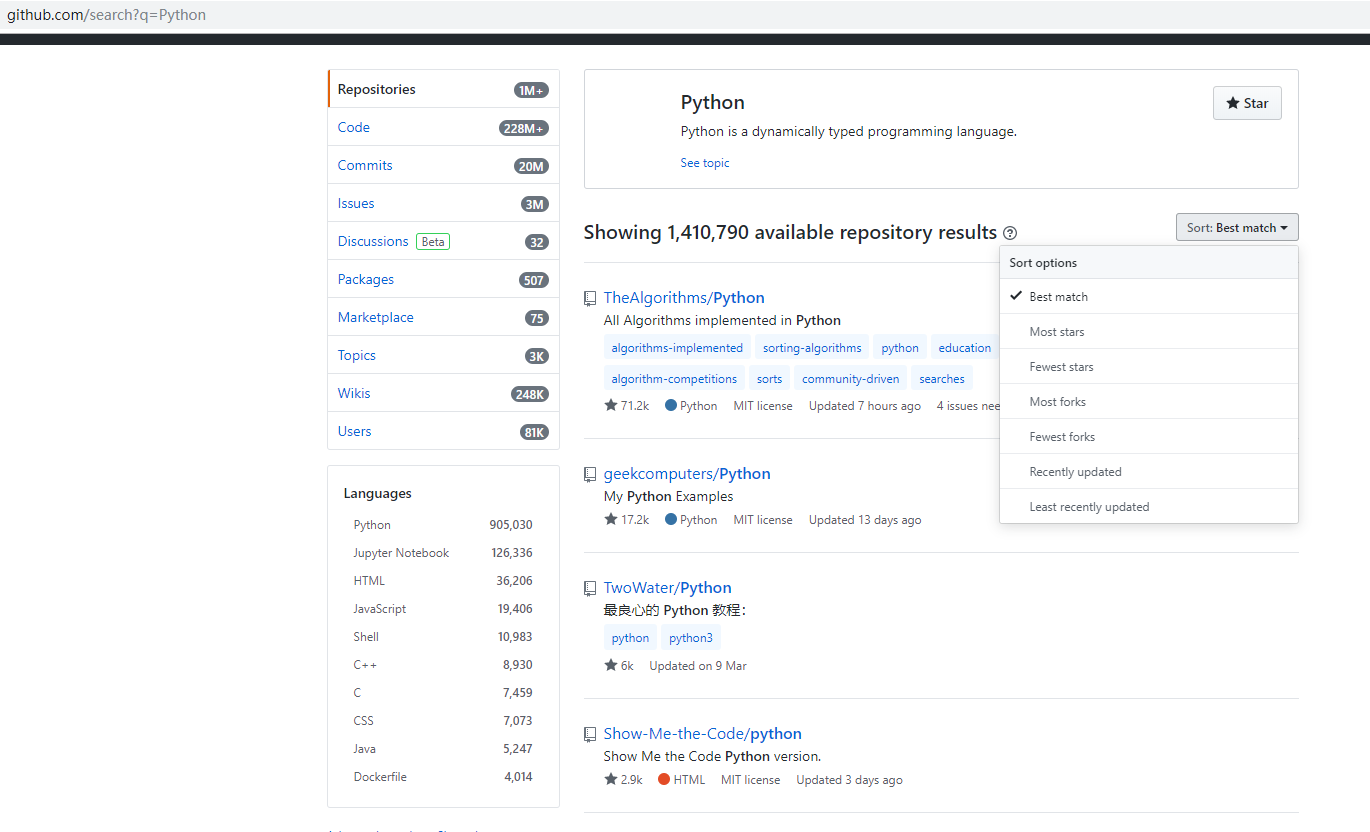Click 'Updated 13 days ago' text
Image resolution: width=1370 pixels, height=832 pixels.
[865, 520]
